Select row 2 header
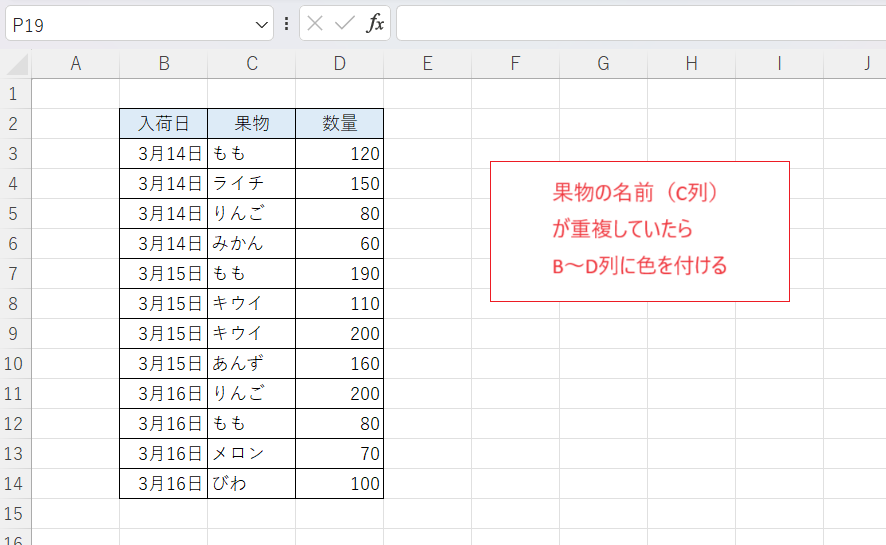The image size is (886, 545). (15, 124)
